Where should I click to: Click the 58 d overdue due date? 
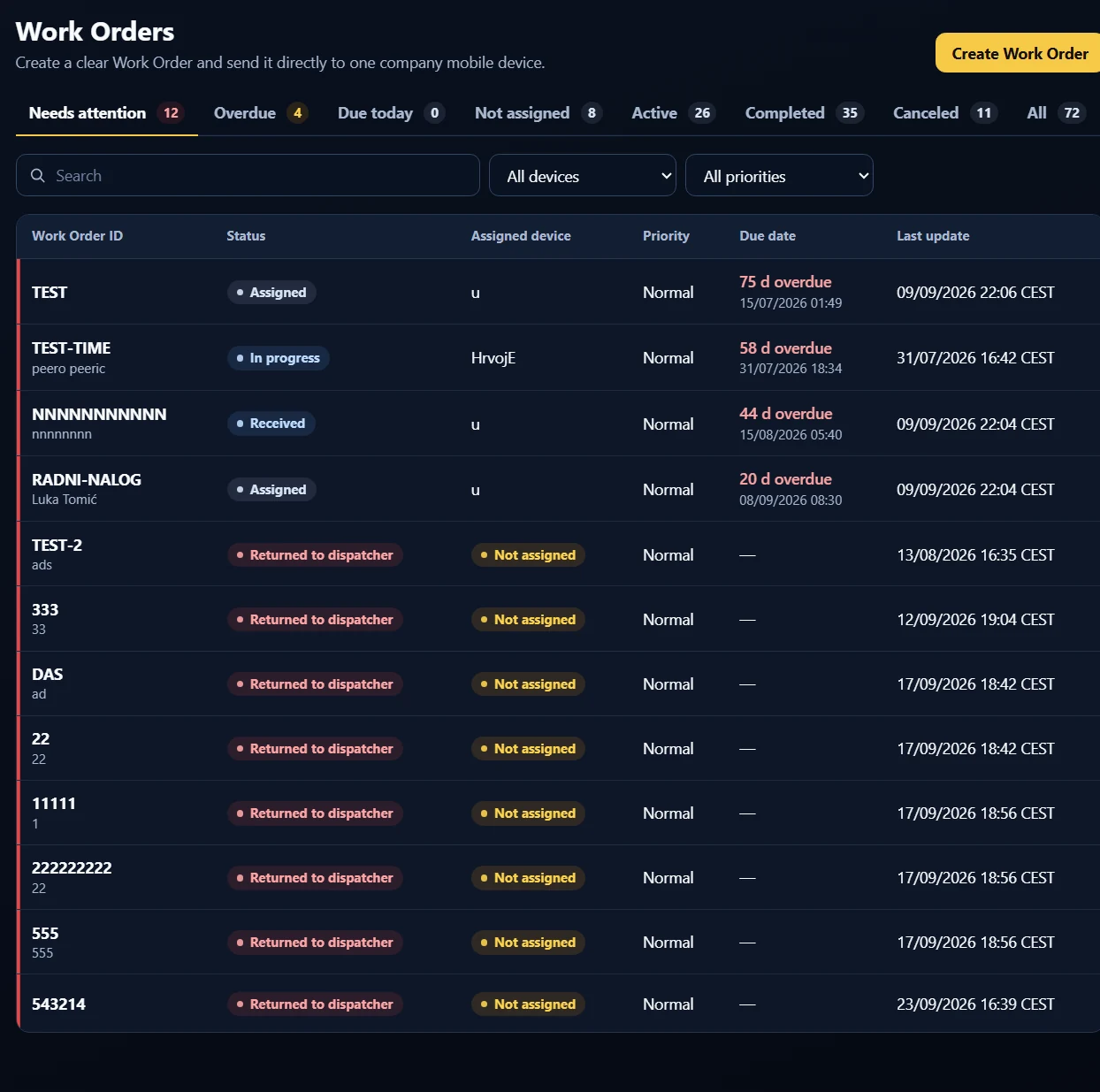point(785,348)
